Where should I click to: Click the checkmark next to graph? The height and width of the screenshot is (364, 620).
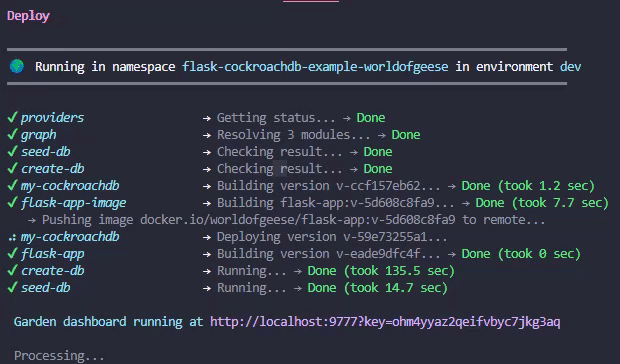coord(12,134)
